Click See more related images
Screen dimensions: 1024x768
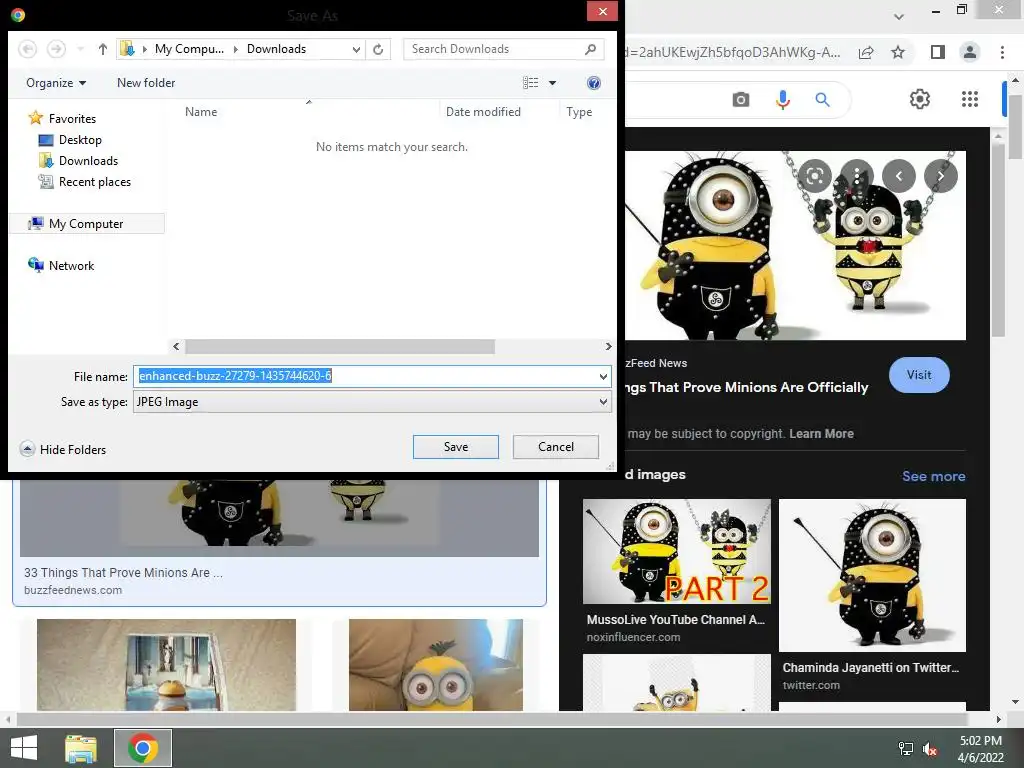pyautogui.click(x=933, y=476)
